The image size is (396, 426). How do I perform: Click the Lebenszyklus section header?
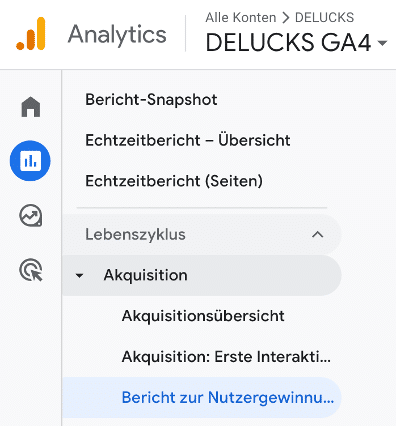click(x=202, y=235)
